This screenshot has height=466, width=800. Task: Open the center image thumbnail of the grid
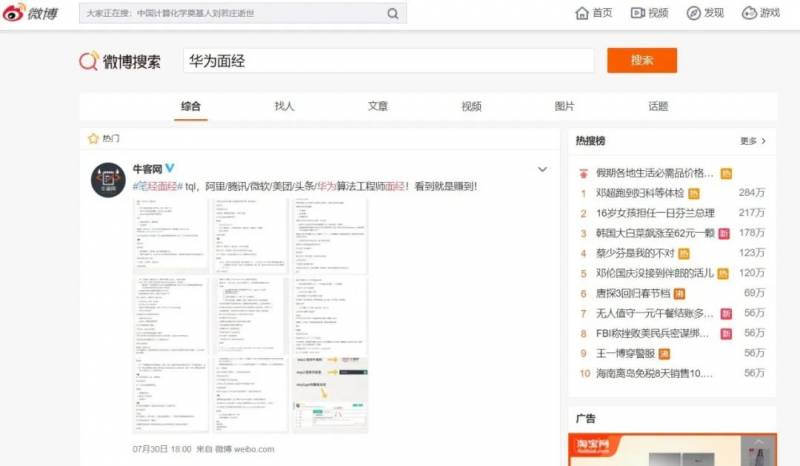pos(250,315)
